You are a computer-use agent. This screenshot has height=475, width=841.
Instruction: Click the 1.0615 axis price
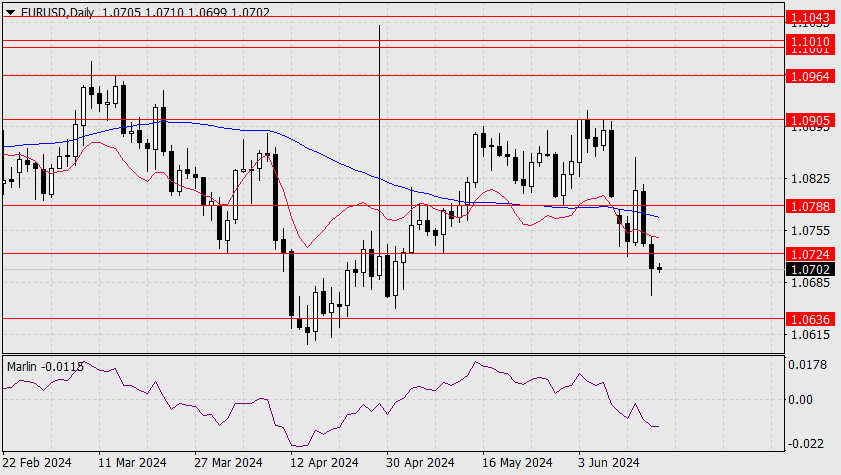[x=810, y=335]
